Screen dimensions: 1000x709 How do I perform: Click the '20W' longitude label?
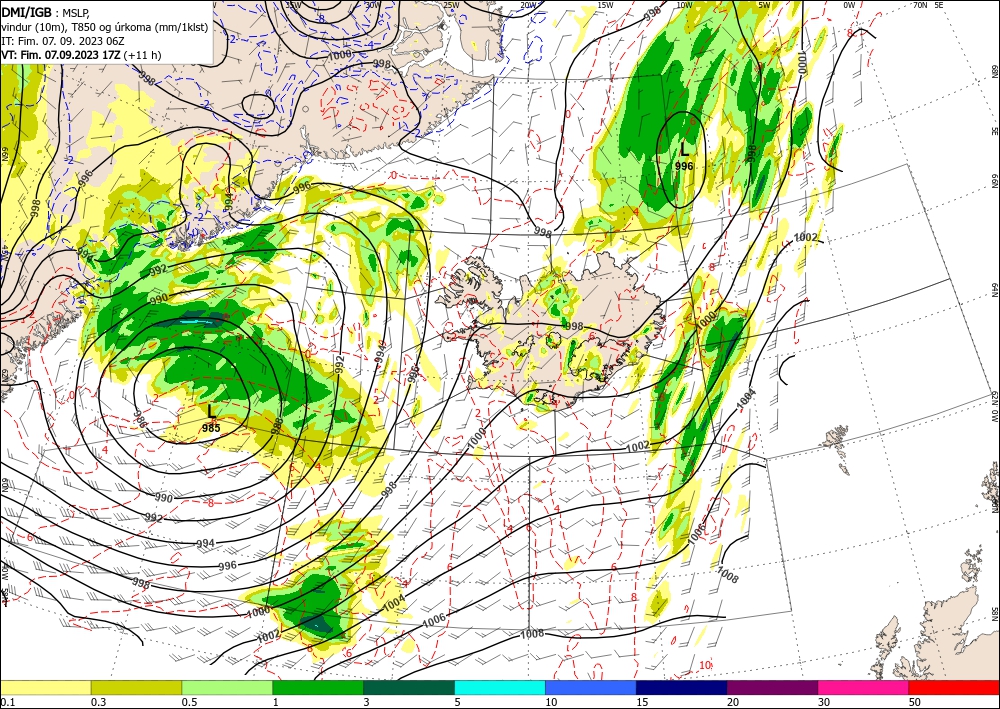(528, 5)
